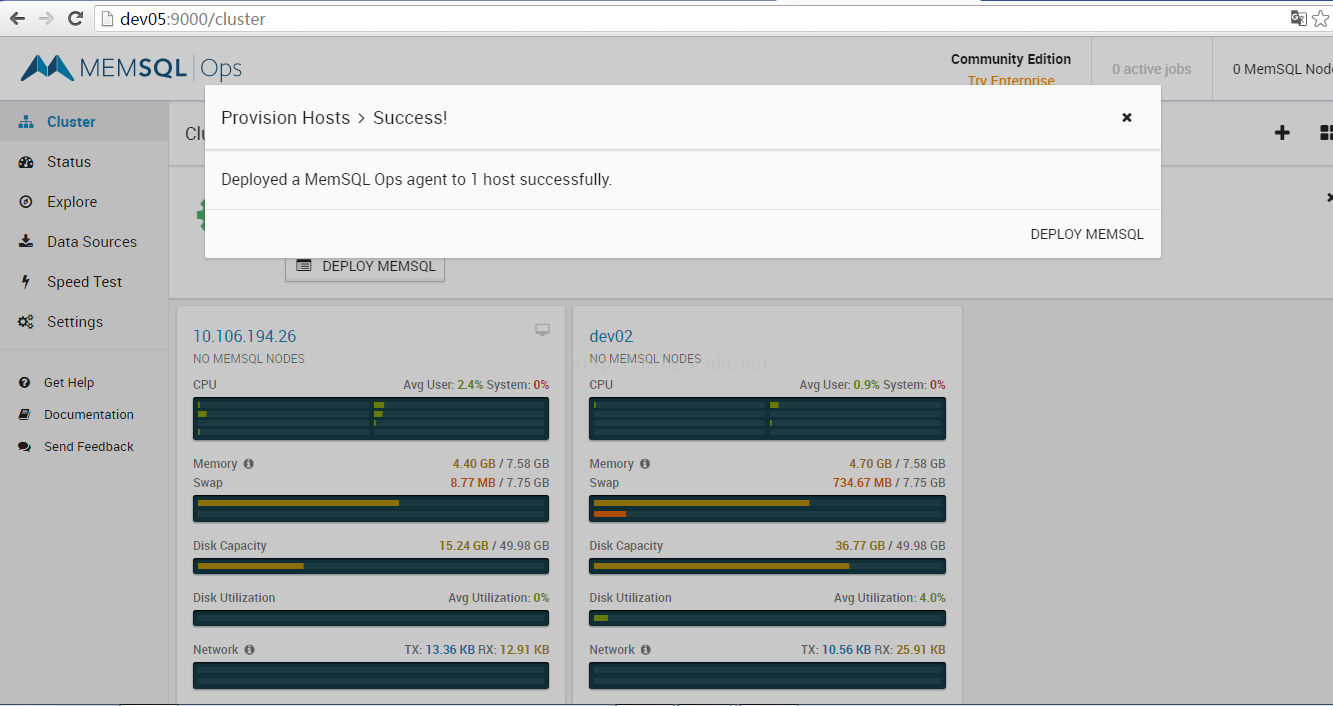Switch to grid view icon

pos(1326,133)
